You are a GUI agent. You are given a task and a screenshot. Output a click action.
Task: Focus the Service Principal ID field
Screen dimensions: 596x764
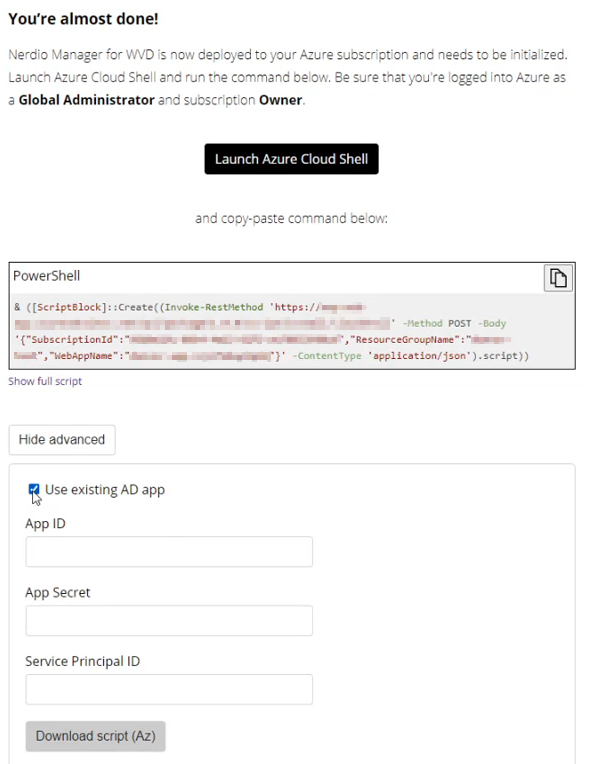[x=169, y=689]
